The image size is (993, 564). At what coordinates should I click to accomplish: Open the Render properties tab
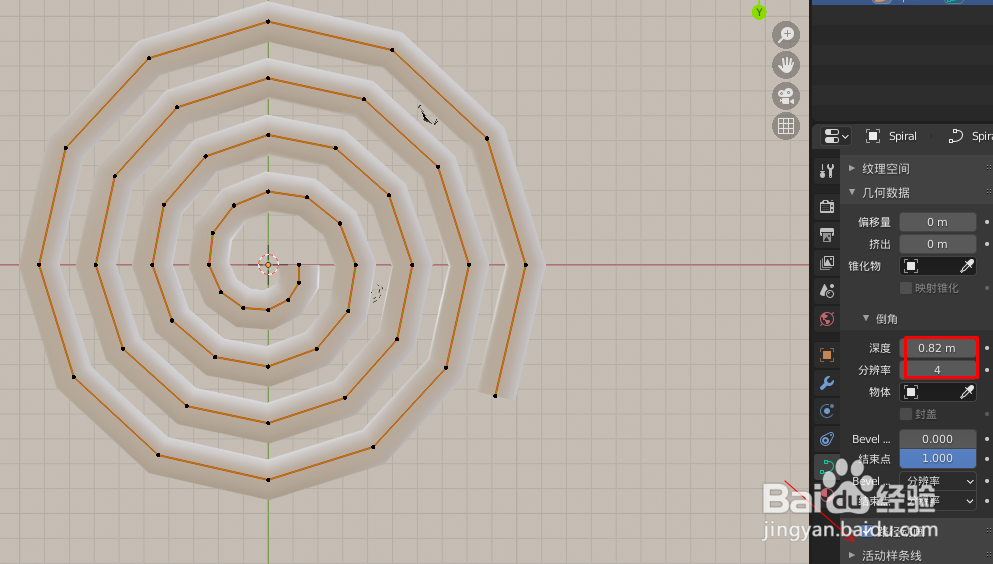click(x=826, y=206)
